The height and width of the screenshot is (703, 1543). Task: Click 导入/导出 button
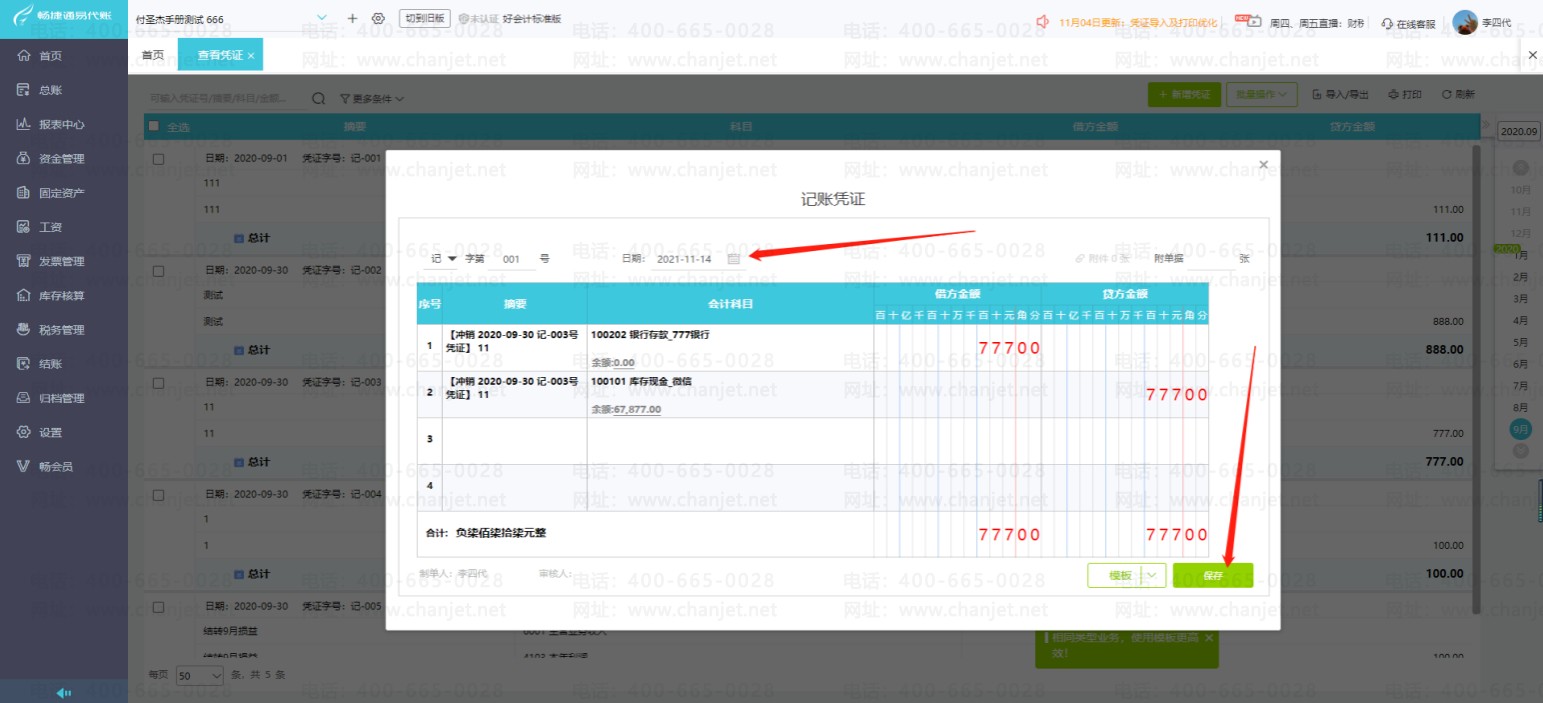(x=1341, y=94)
